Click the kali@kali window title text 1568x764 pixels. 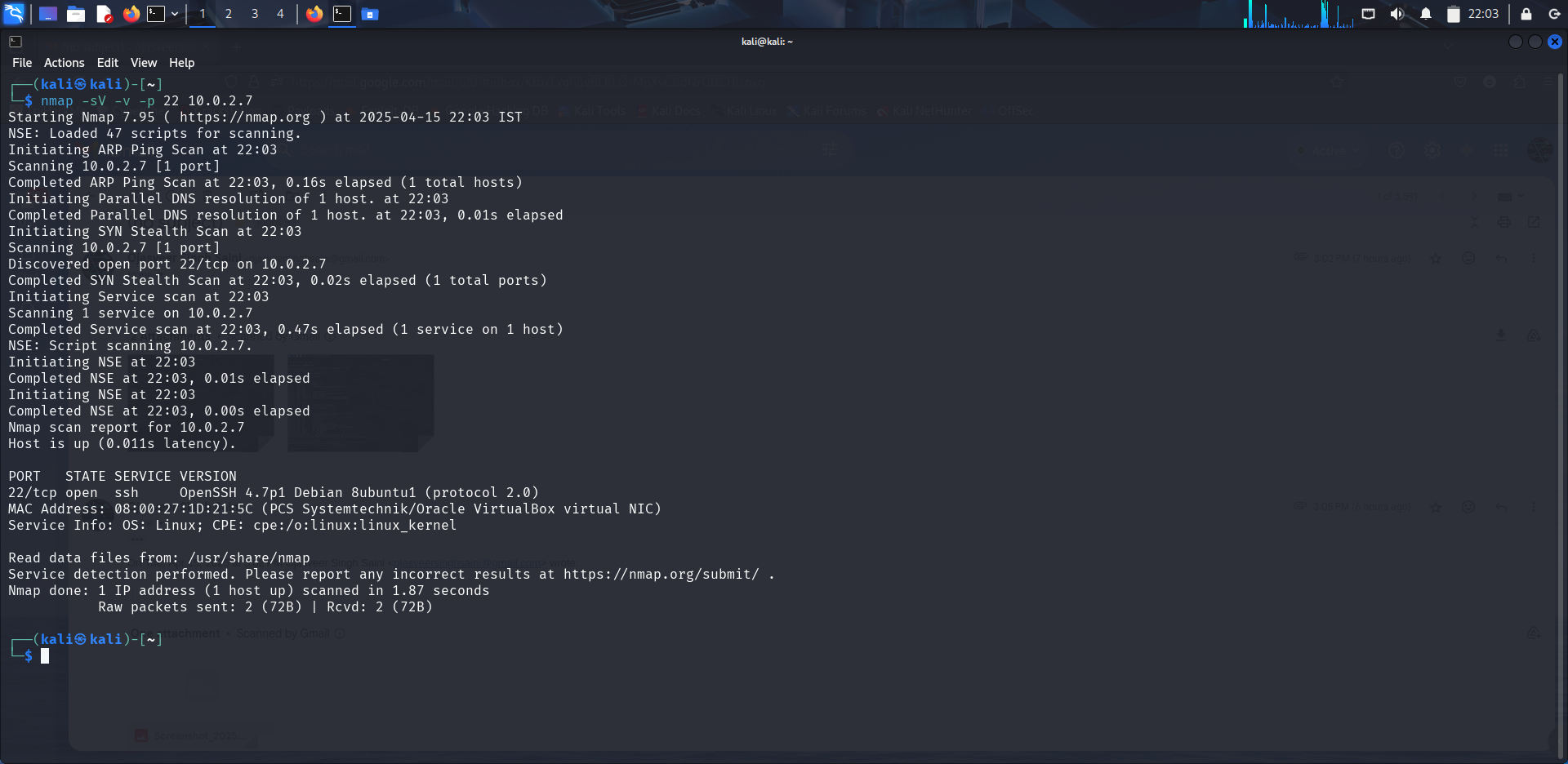pyautogui.click(x=767, y=42)
